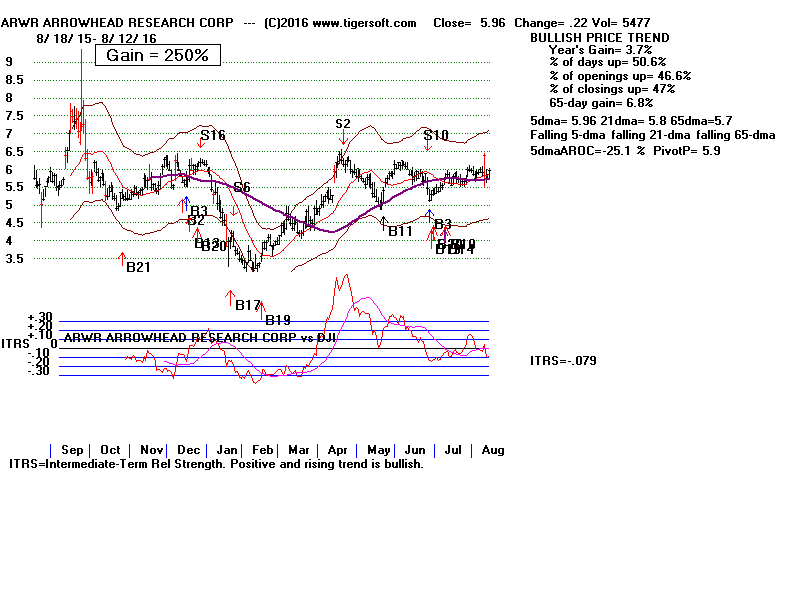Select the B19 buy signal marker
Image resolution: width=800 pixels, height=600 pixels.
pyautogui.click(x=277, y=320)
